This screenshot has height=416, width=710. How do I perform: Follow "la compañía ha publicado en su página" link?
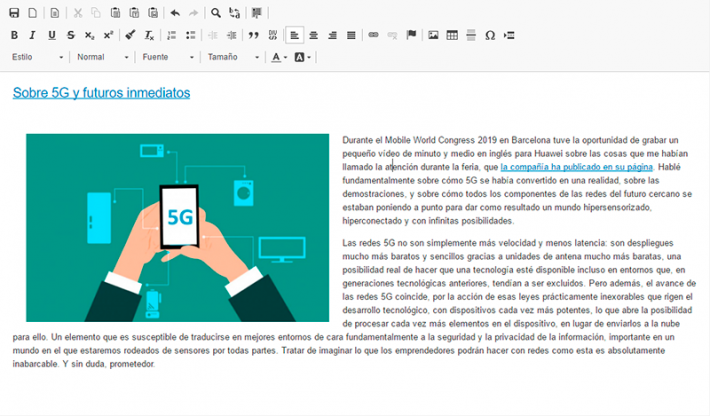point(577,167)
